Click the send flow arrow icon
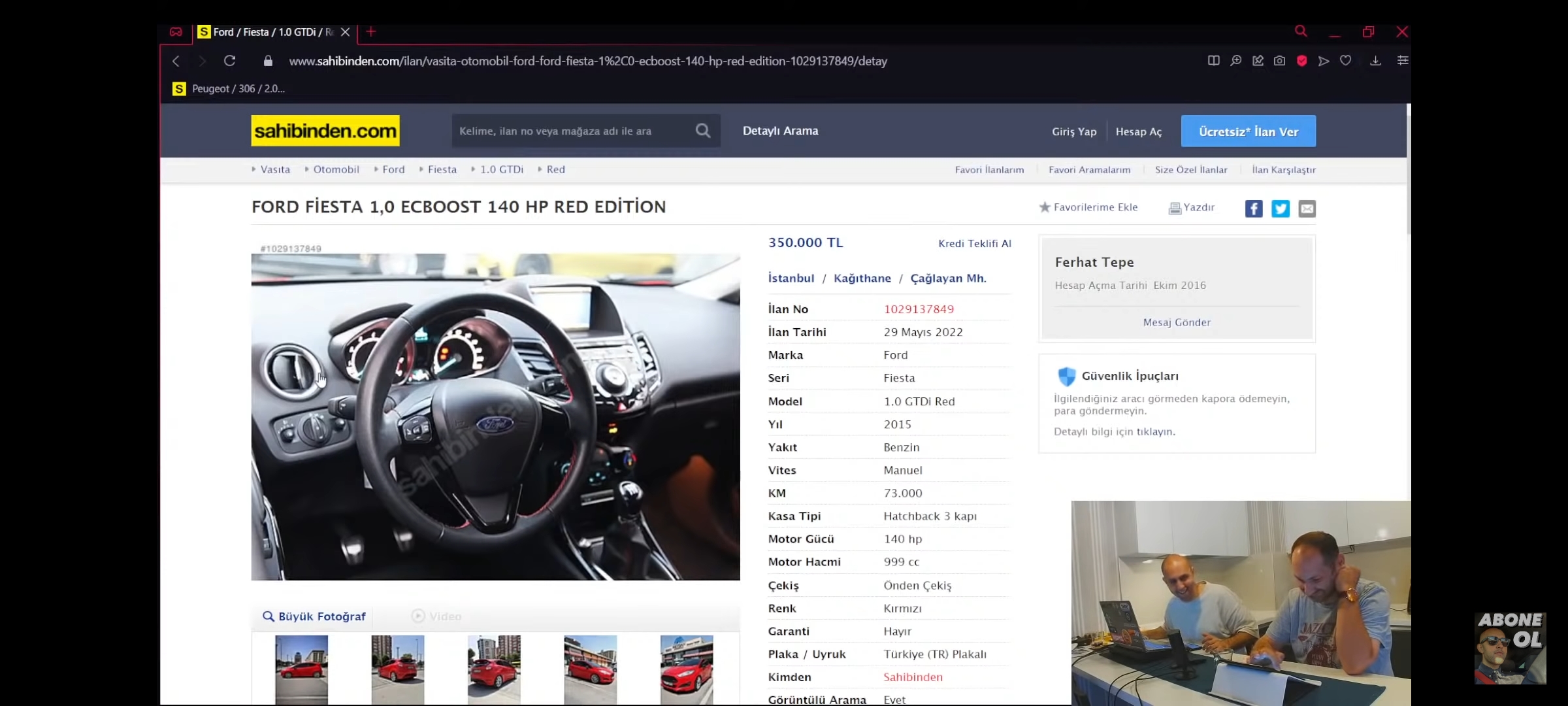This screenshot has height=706, width=1568. click(1324, 61)
